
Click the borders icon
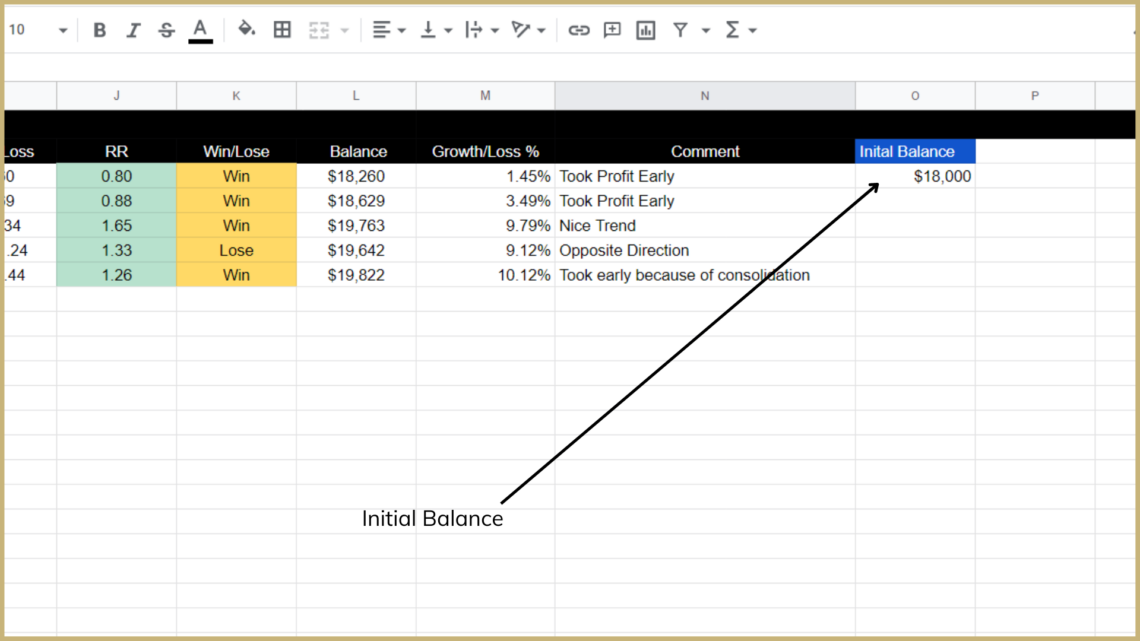coord(282,30)
